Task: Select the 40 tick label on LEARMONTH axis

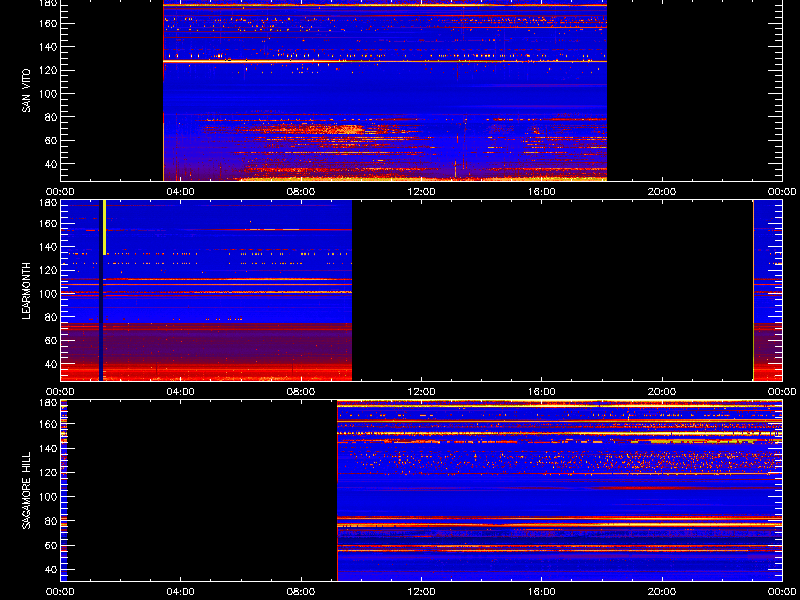Action: (x=51, y=364)
